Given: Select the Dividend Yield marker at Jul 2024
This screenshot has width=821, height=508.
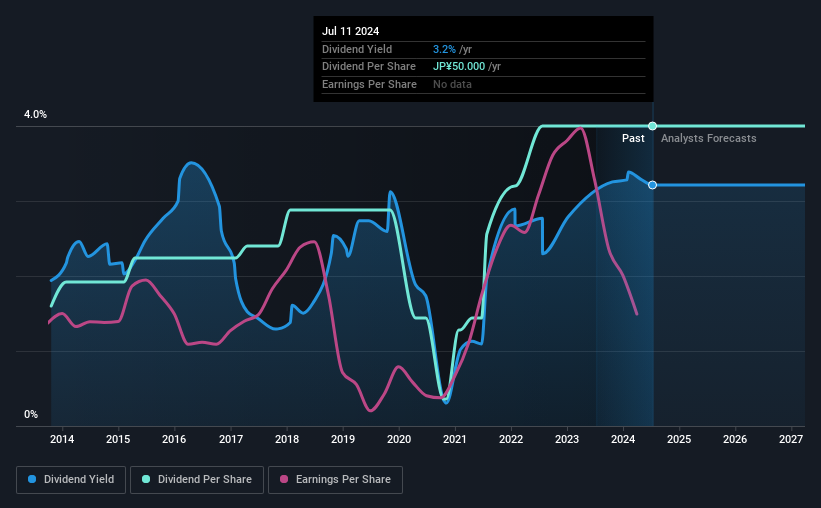Looking at the screenshot, I should tap(652, 185).
